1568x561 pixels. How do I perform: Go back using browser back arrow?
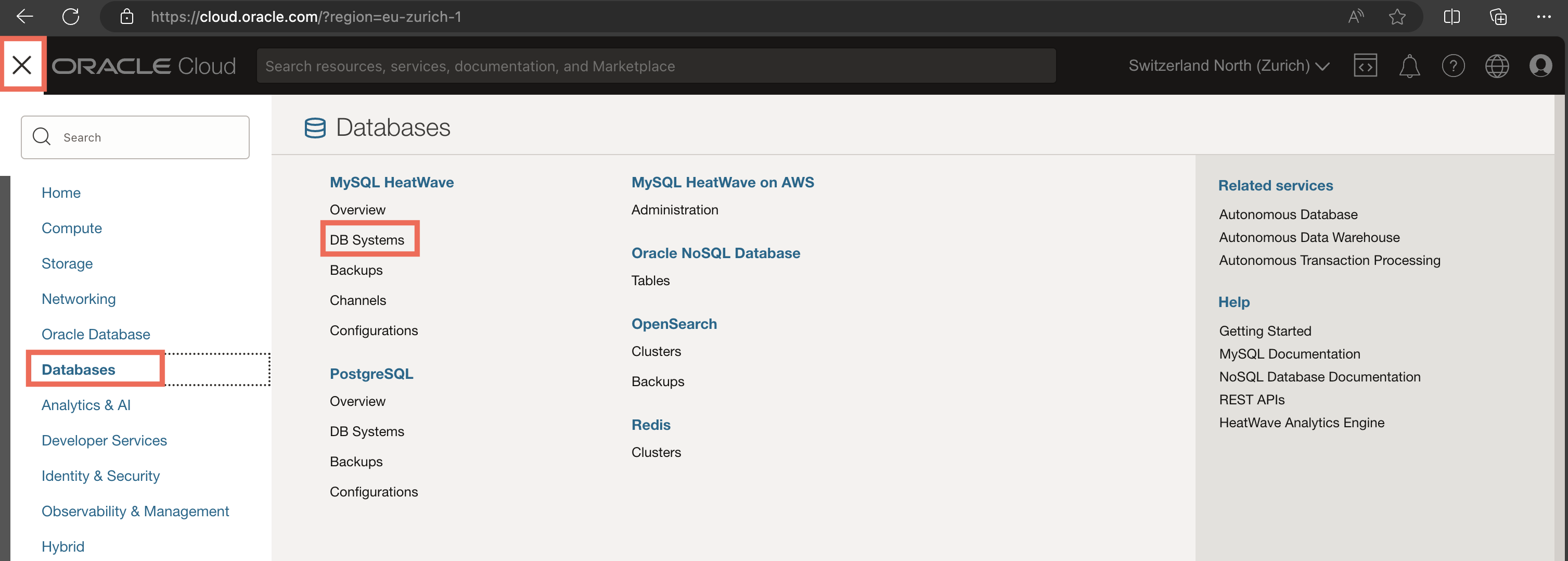point(24,17)
